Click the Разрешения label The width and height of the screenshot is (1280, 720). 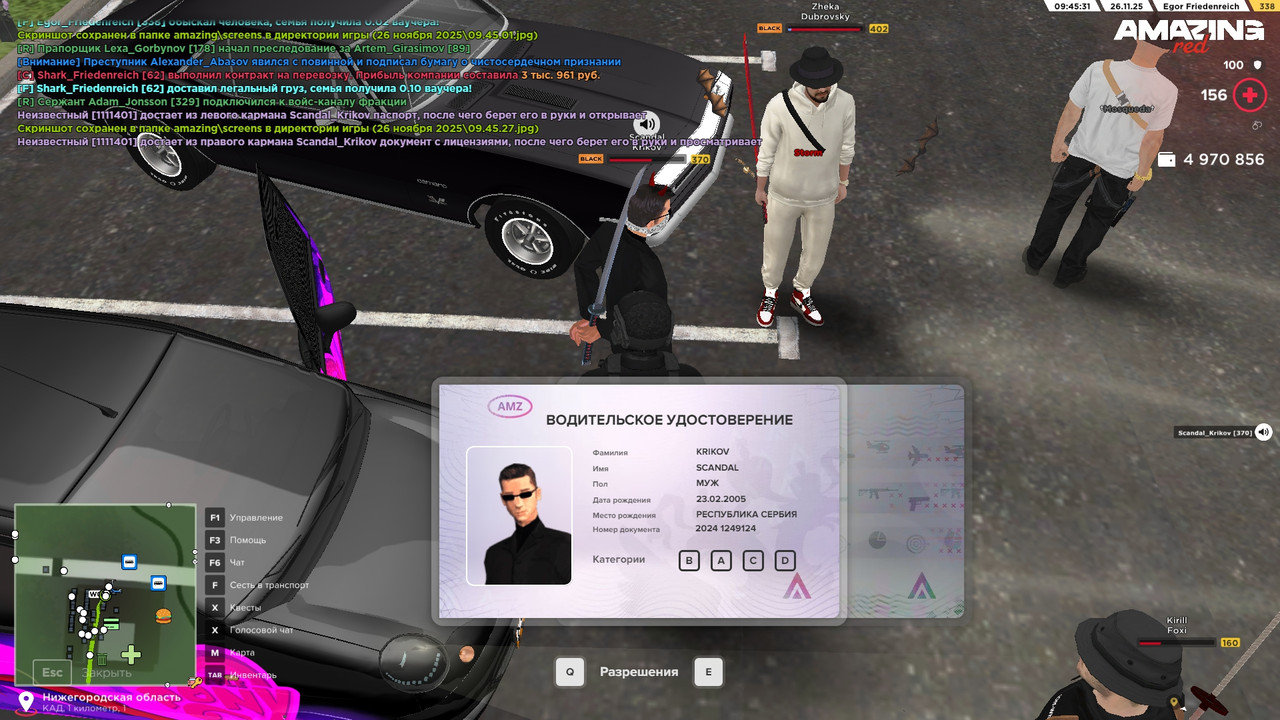639,672
